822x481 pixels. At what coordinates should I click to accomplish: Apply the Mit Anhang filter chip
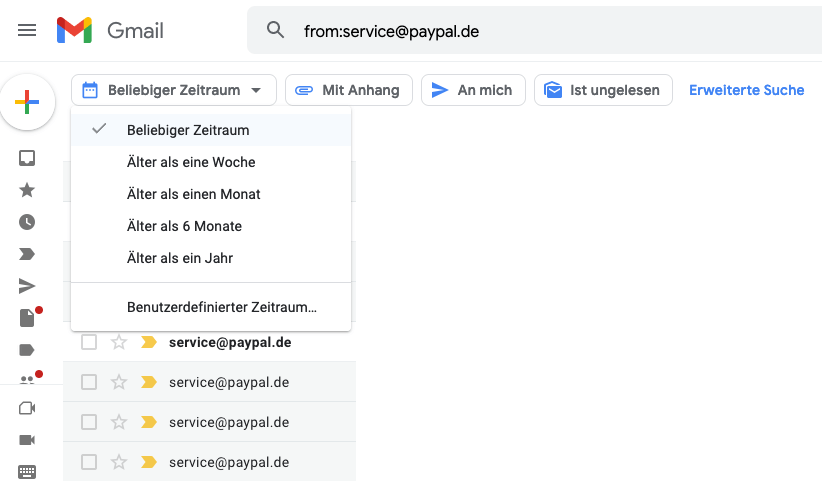(349, 90)
